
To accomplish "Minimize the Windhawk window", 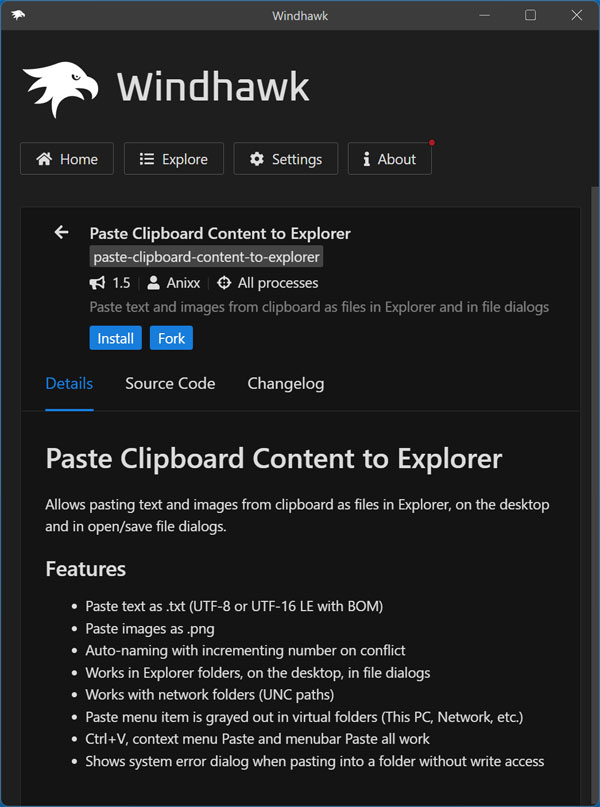I will tap(484, 15).
